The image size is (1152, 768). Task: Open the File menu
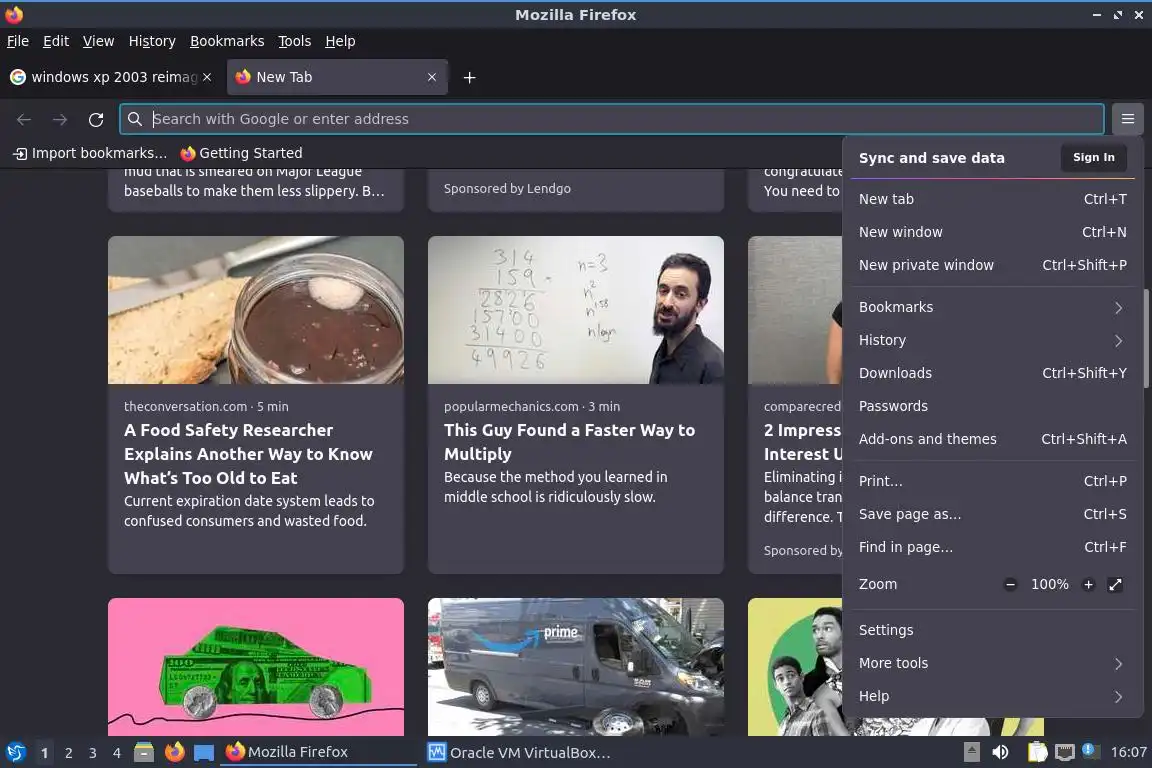point(18,41)
